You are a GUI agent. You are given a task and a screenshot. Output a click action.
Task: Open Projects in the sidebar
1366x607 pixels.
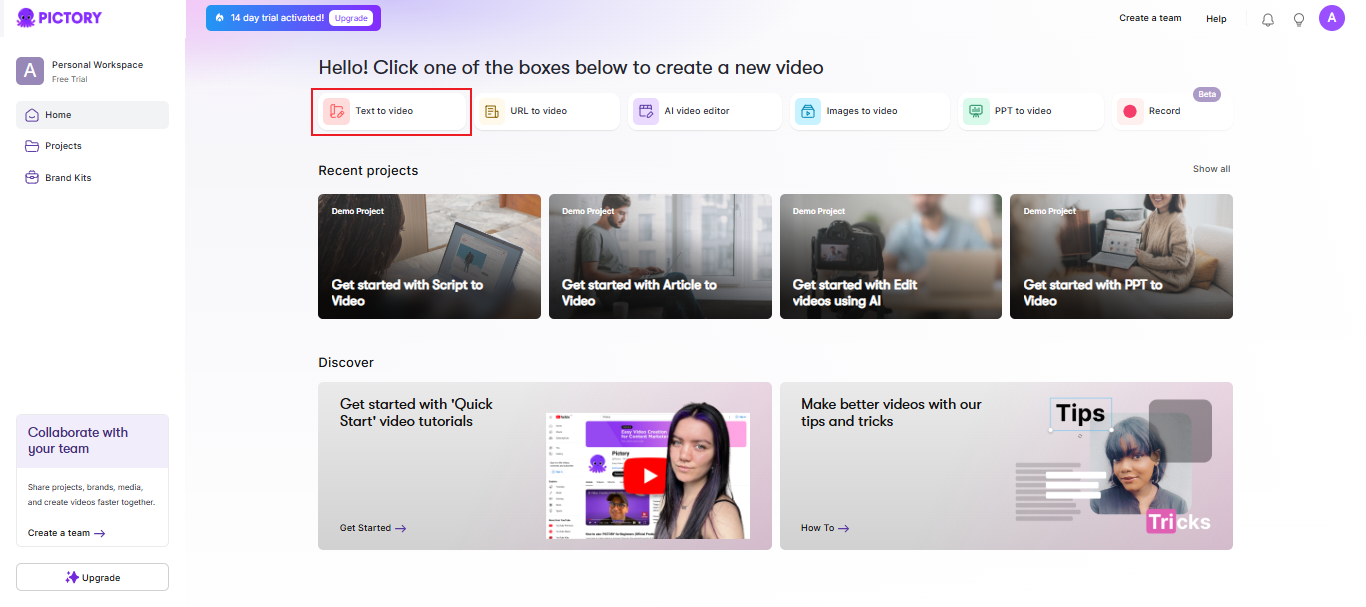[x=92, y=146]
